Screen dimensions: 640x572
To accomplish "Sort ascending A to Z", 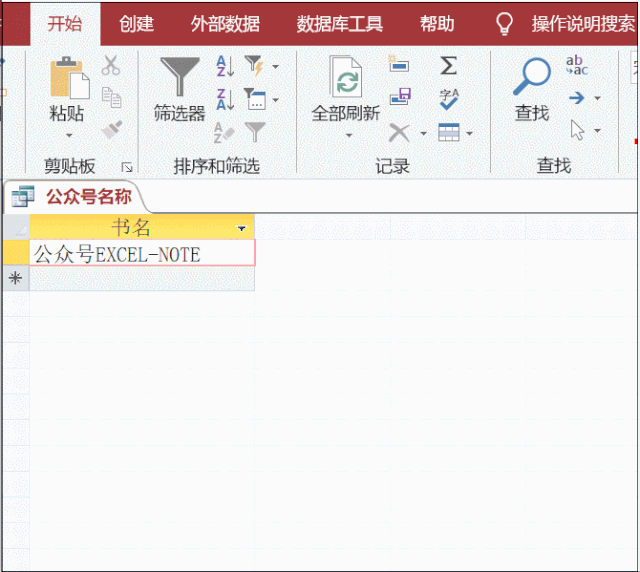I will click(225, 66).
